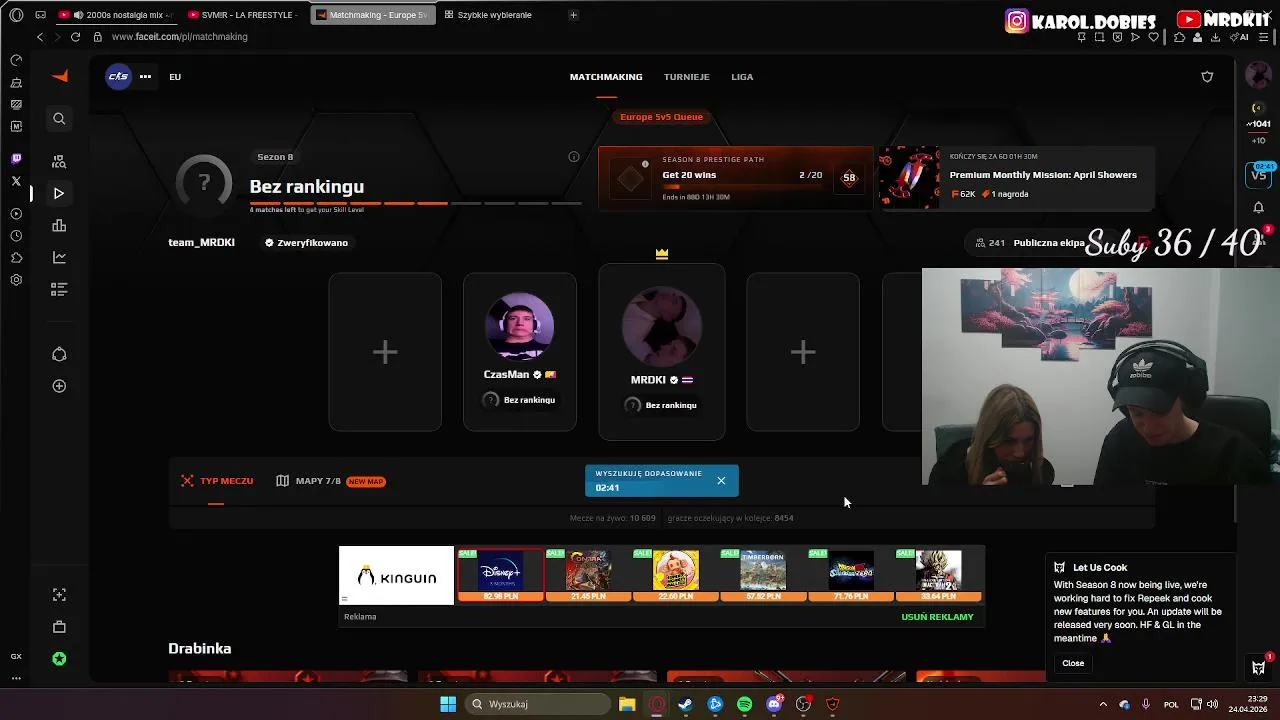Viewport: 1280px width, 720px height.
Task: Open the CS2 game selector icon
Action: pos(118,77)
